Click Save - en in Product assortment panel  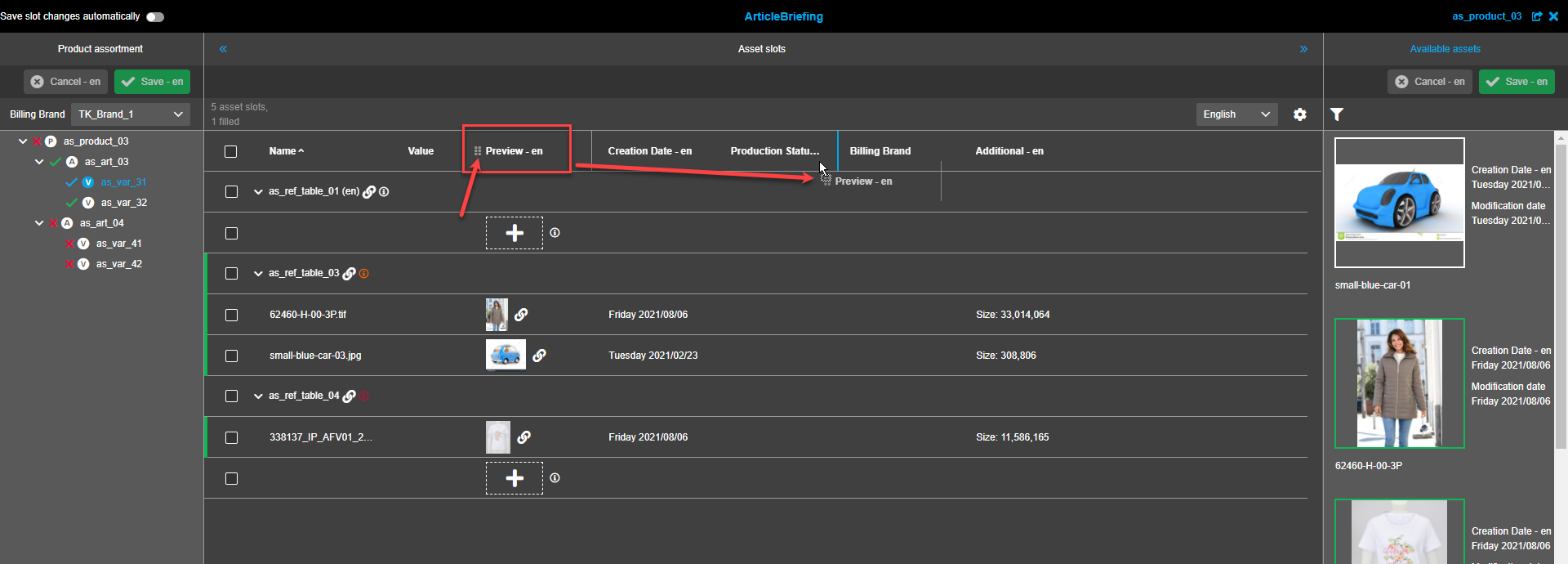(x=153, y=82)
